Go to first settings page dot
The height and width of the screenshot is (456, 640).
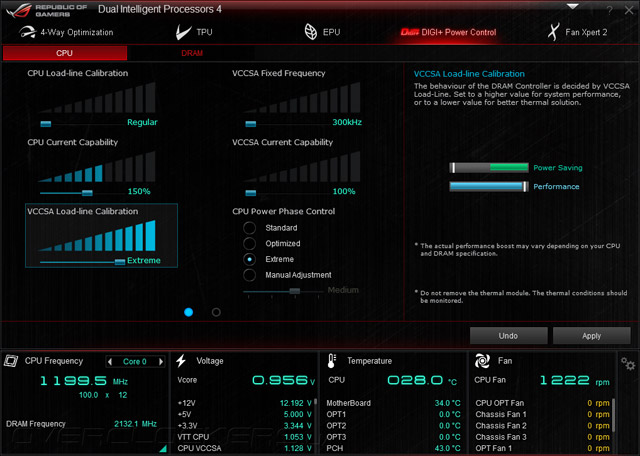click(188, 312)
